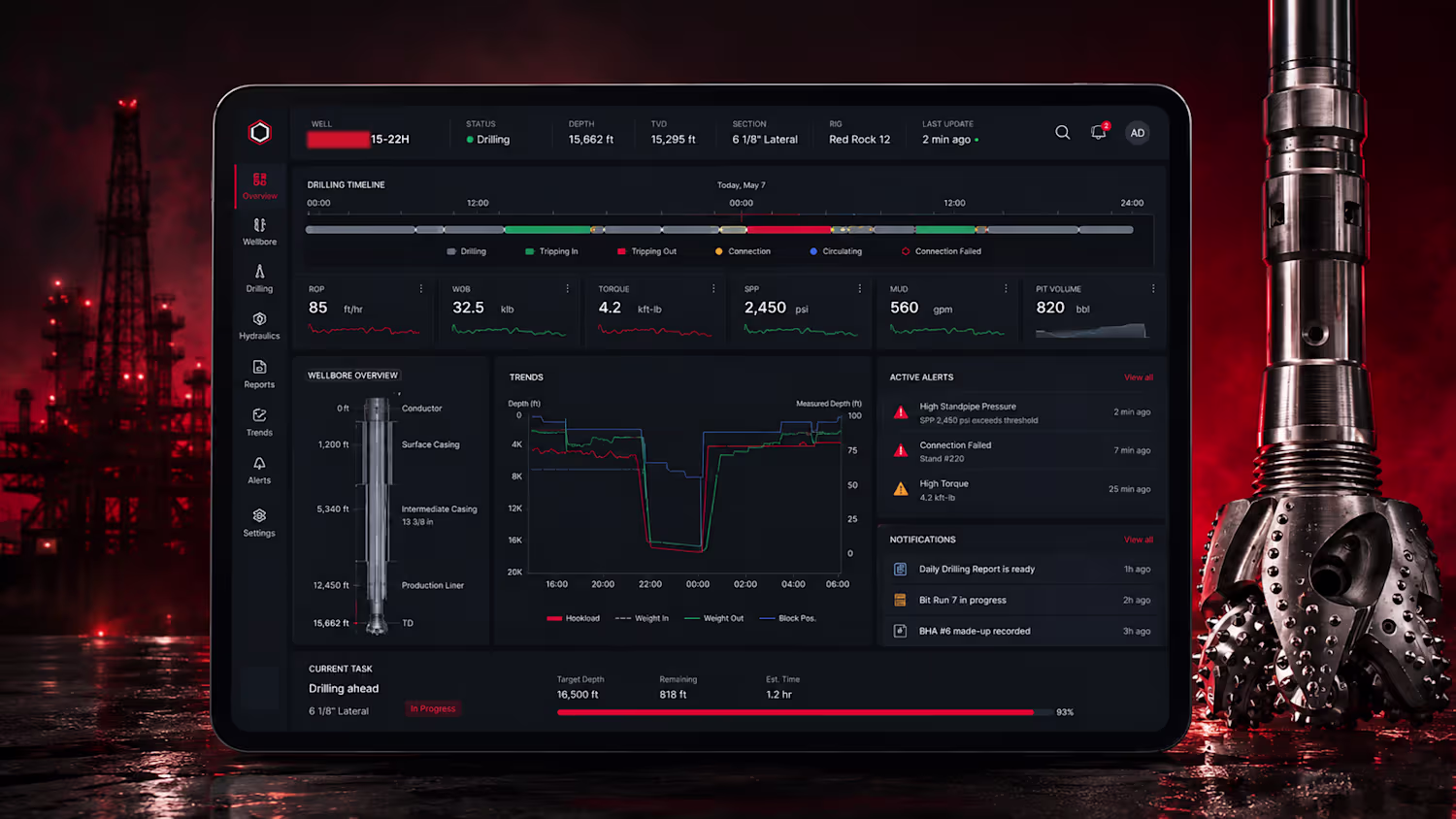Image resolution: width=1456 pixels, height=819 pixels.
Task: Click the Daily Drilling Report notification icon
Action: coord(900,570)
